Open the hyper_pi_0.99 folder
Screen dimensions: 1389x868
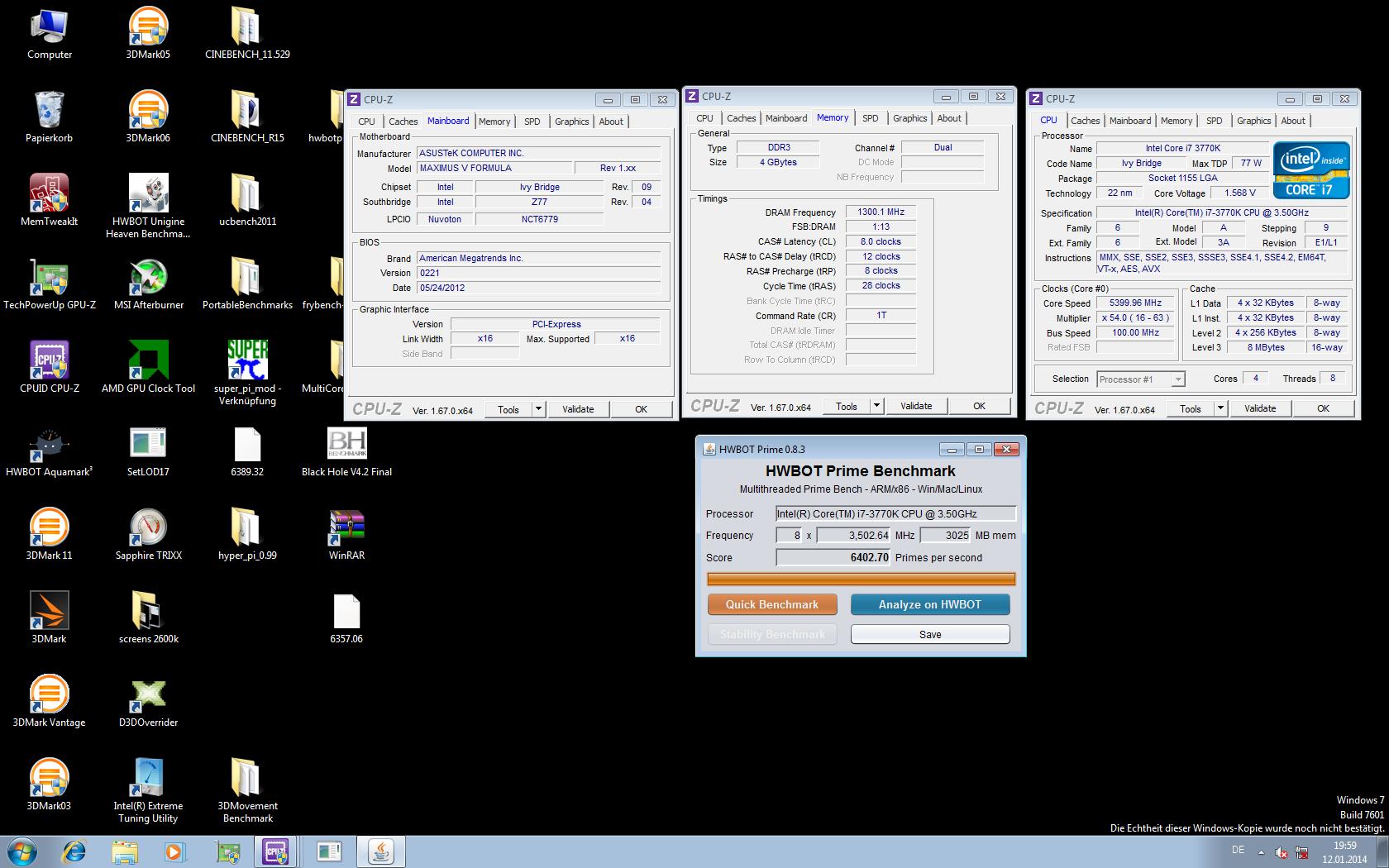click(x=248, y=535)
